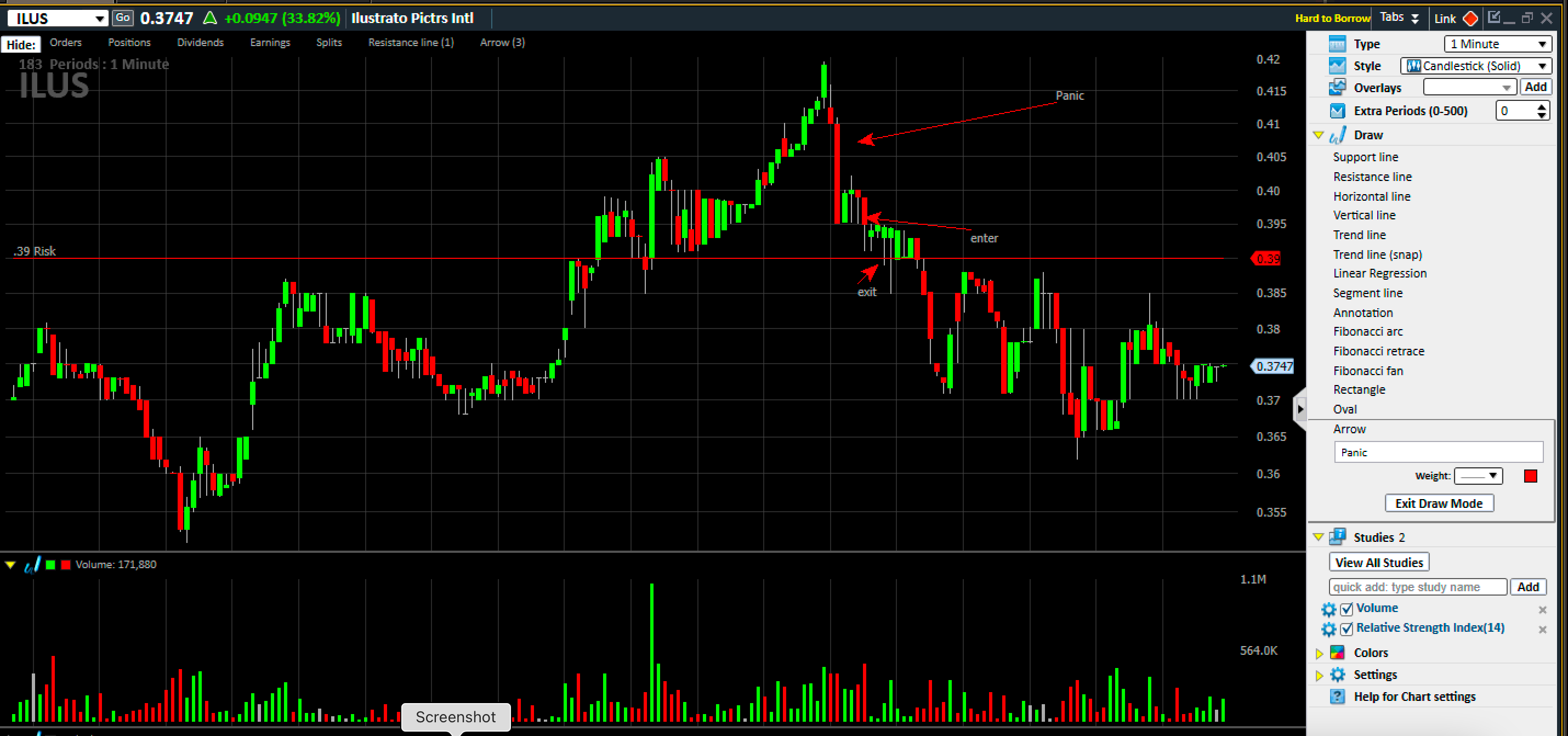The height and width of the screenshot is (736, 1568).
Task: Select Fibonacci retrace draw tool
Action: pyautogui.click(x=1378, y=351)
